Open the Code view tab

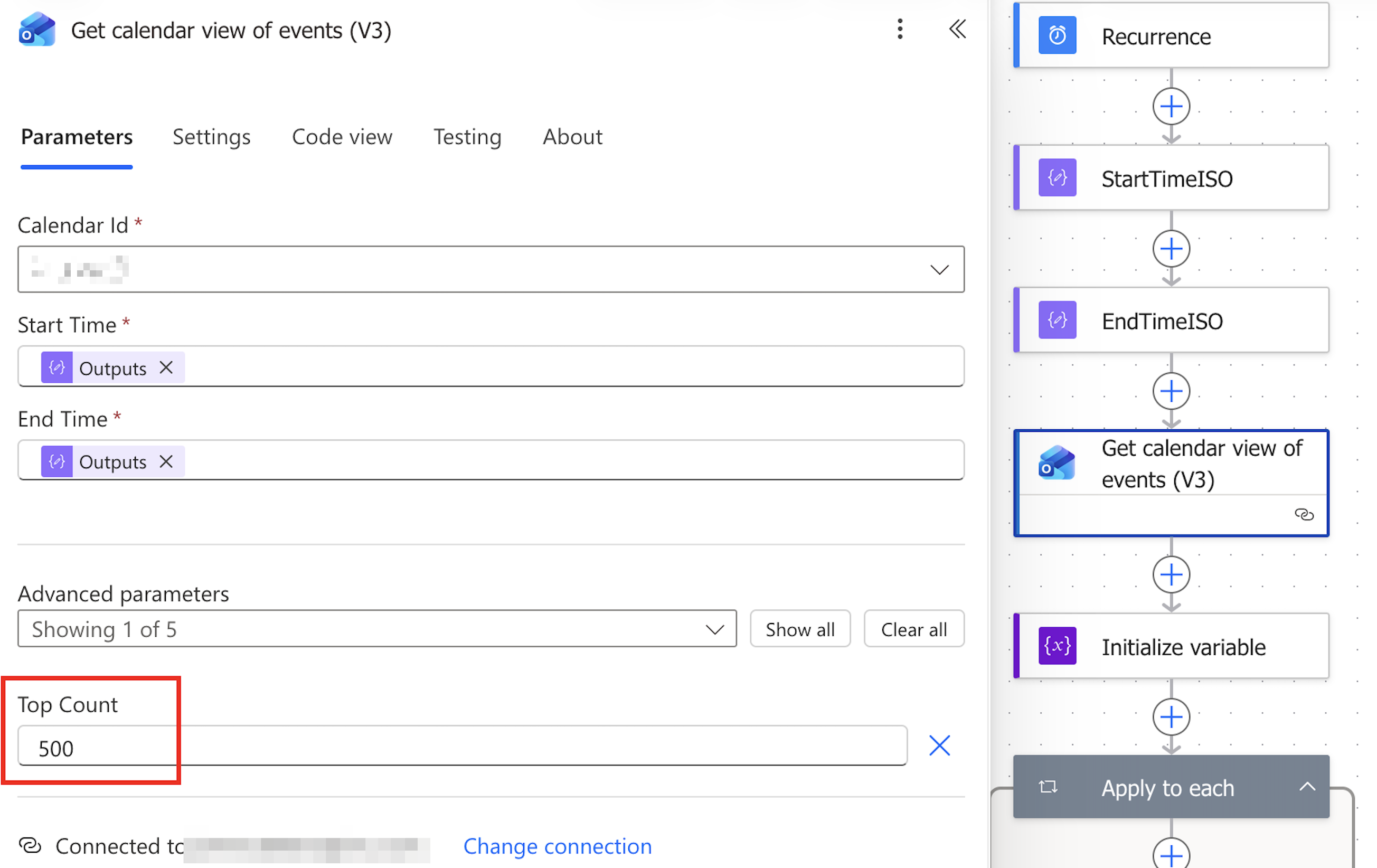pos(342,137)
